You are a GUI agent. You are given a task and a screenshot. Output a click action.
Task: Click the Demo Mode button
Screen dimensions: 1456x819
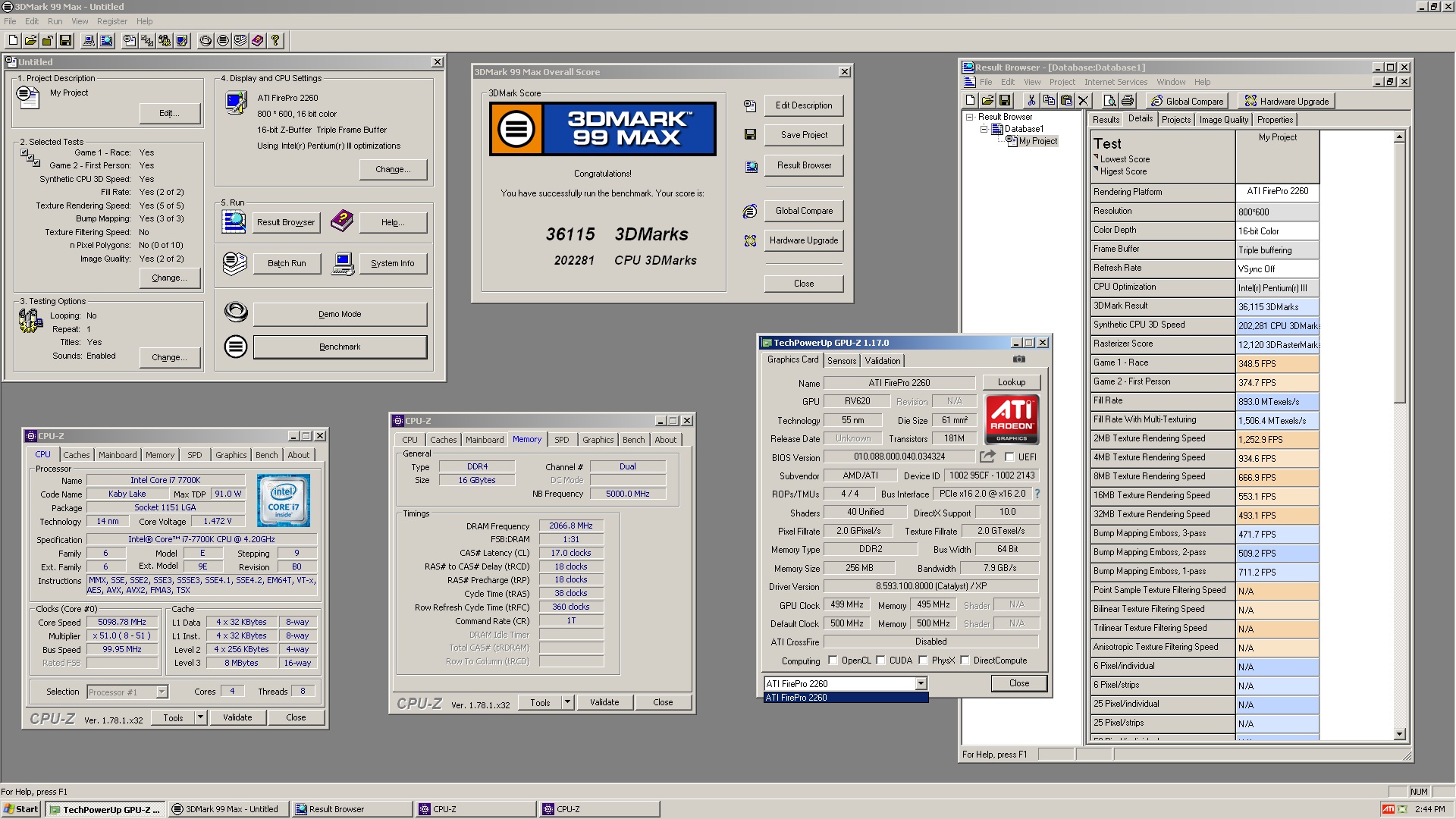tap(340, 314)
